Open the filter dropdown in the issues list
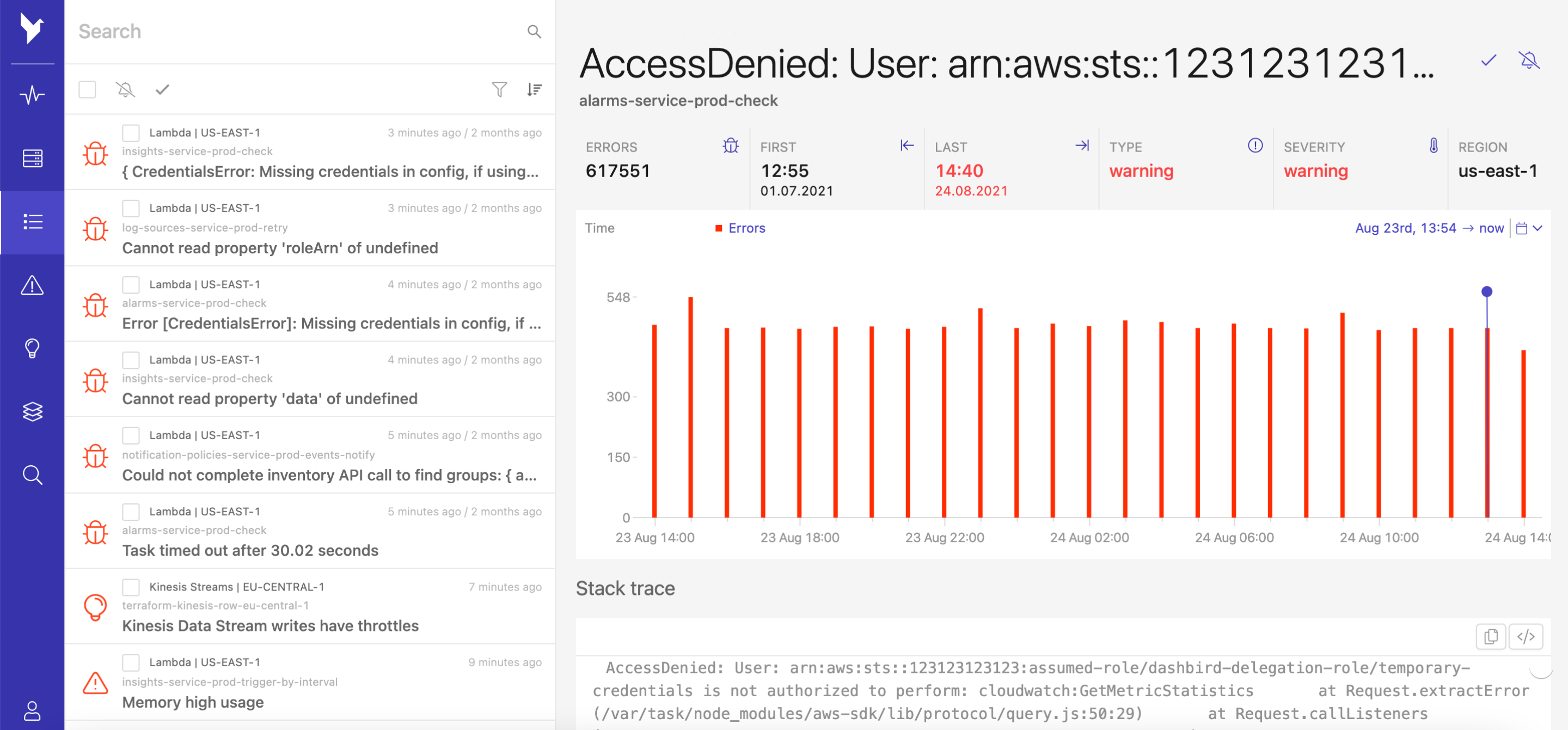 tap(500, 90)
